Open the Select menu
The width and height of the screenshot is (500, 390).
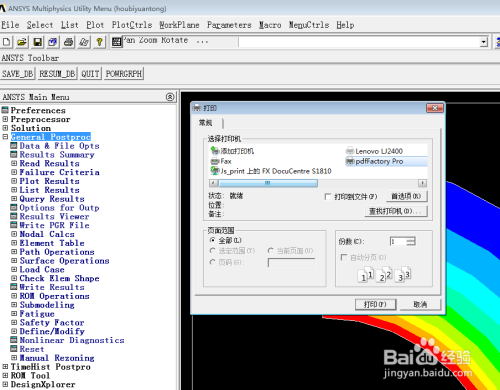[x=40, y=25]
